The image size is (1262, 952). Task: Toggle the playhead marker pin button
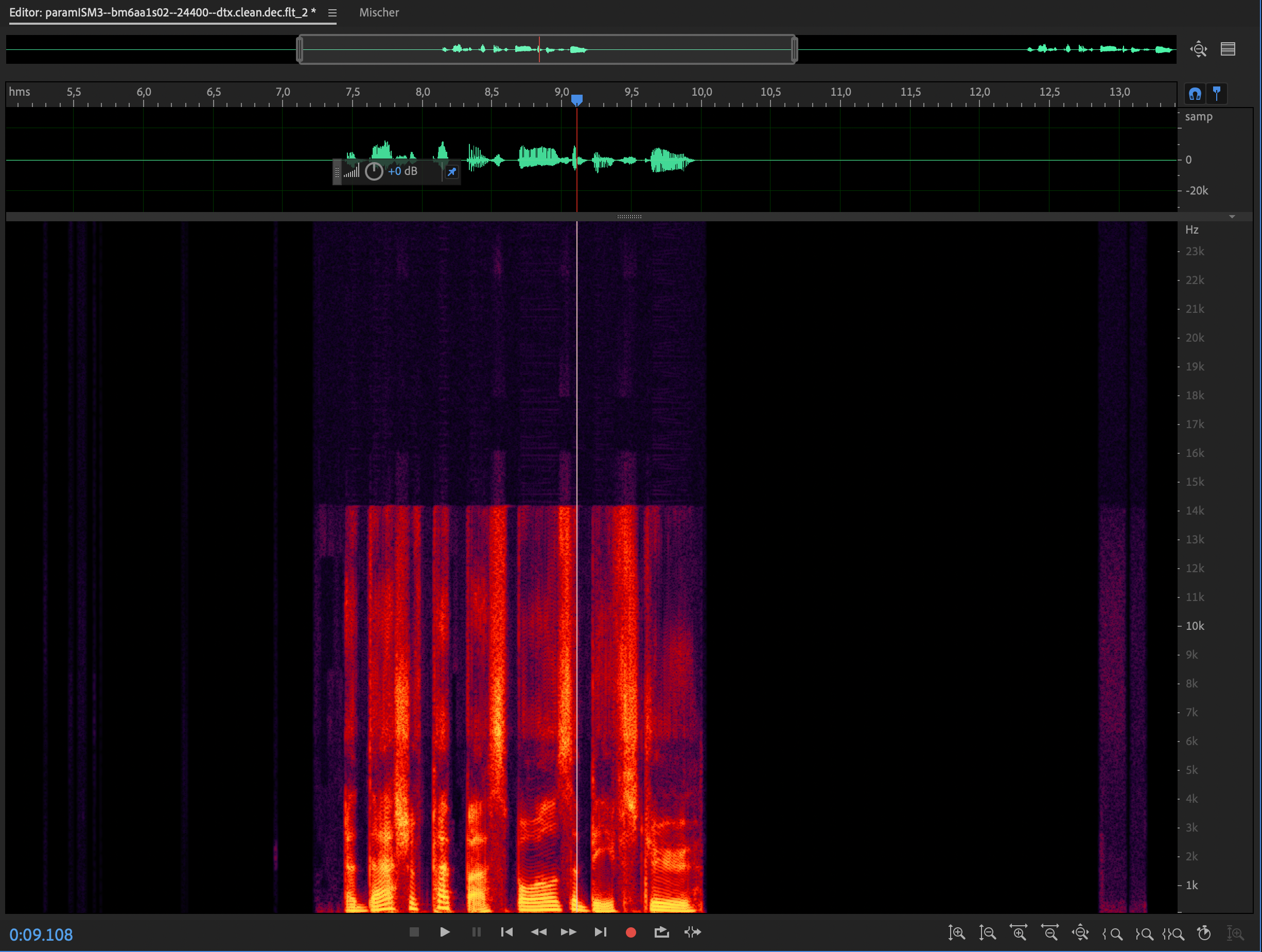(x=1216, y=94)
